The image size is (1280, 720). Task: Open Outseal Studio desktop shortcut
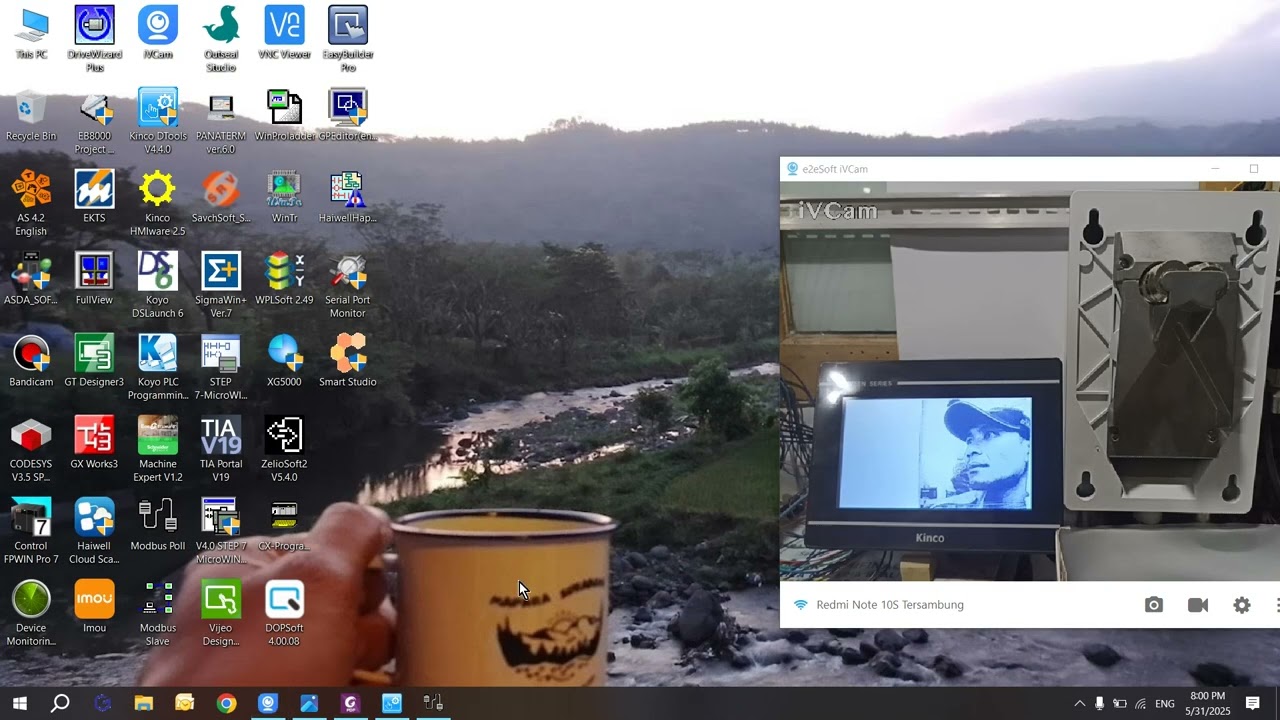point(221,40)
